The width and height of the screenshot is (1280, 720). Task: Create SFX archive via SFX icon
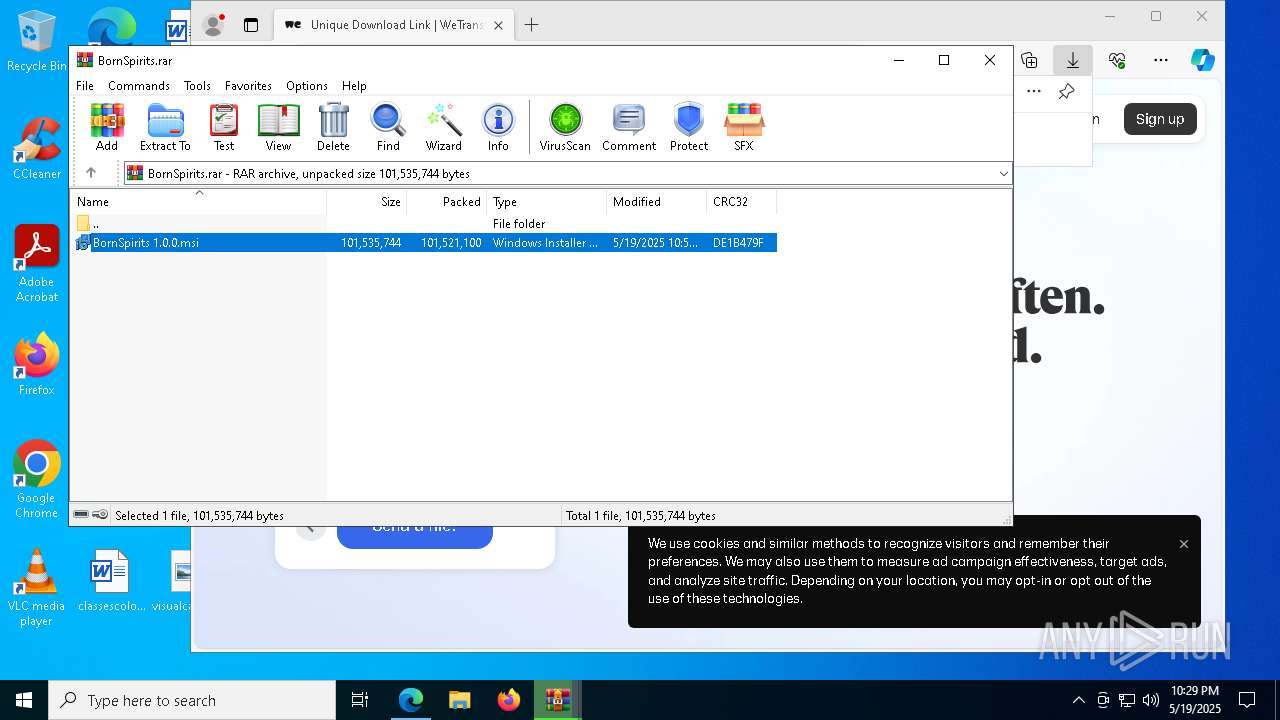pyautogui.click(x=743, y=127)
